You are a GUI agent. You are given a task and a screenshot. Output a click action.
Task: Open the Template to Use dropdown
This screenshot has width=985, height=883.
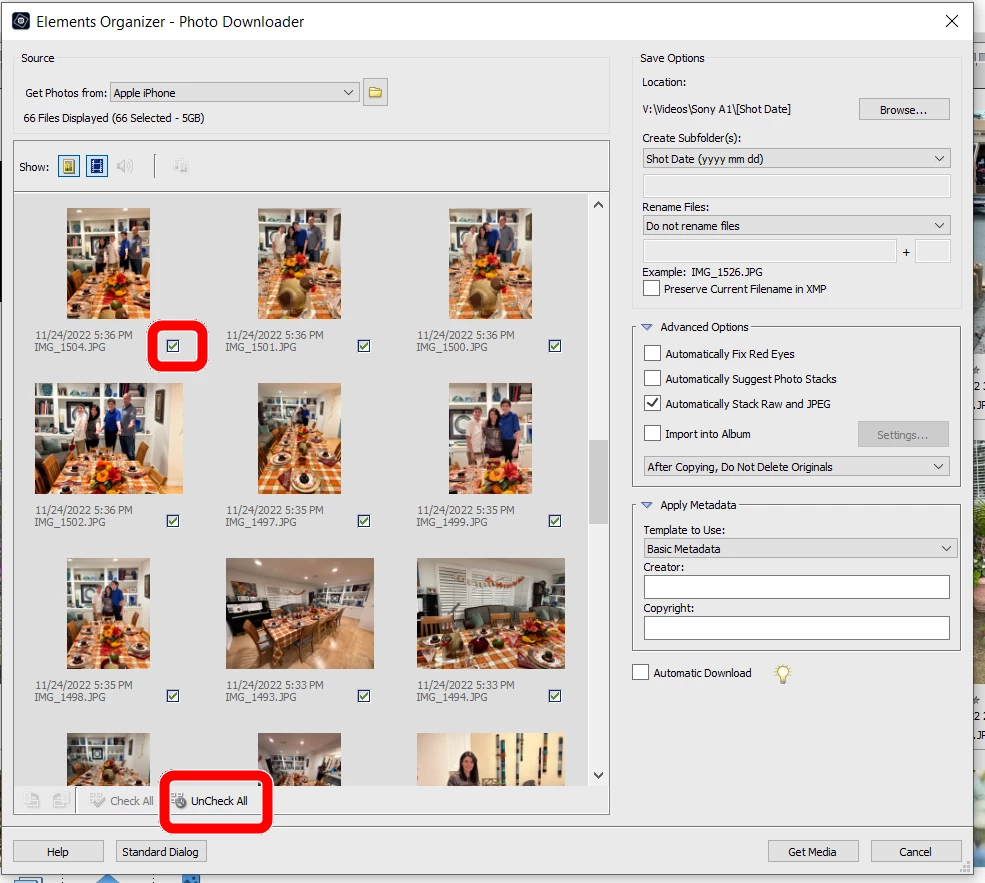coord(800,548)
